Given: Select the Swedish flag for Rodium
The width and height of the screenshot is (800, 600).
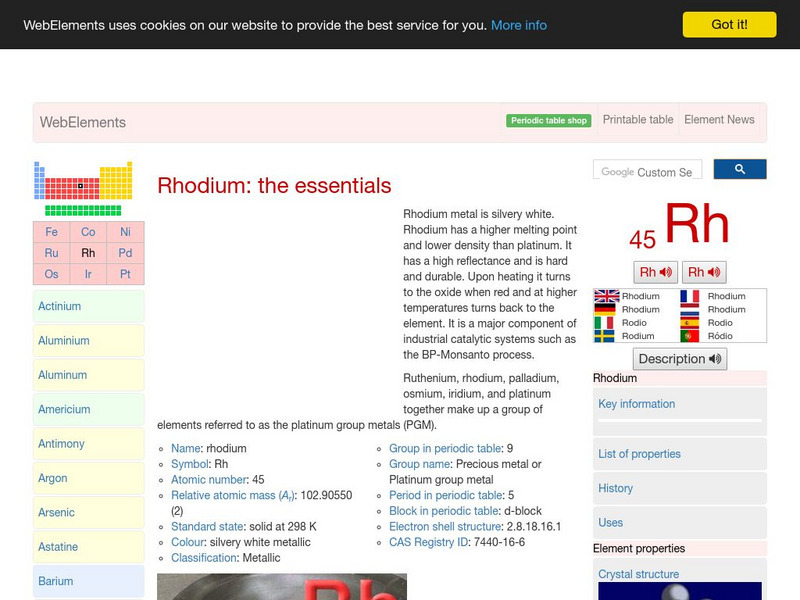Looking at the screenshot, I should pyautogui.click(x=605, y=336).
